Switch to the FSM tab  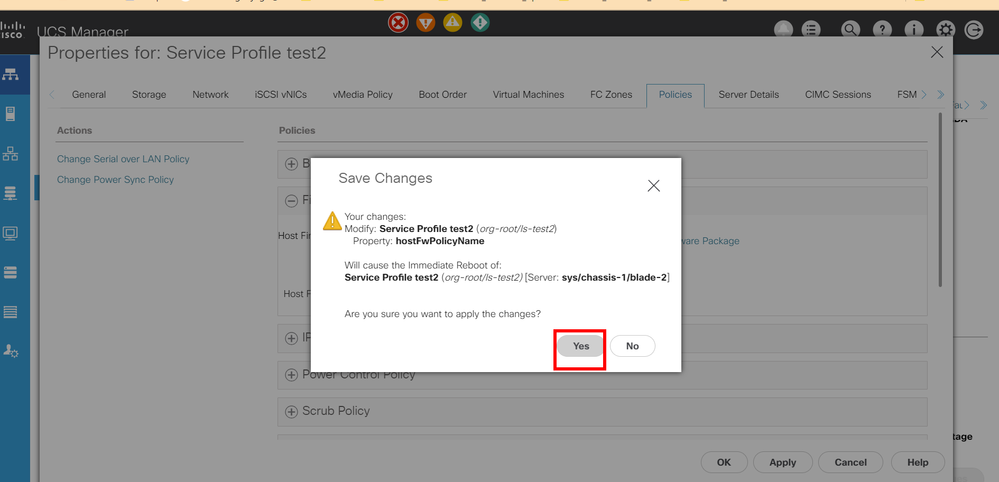907,94
